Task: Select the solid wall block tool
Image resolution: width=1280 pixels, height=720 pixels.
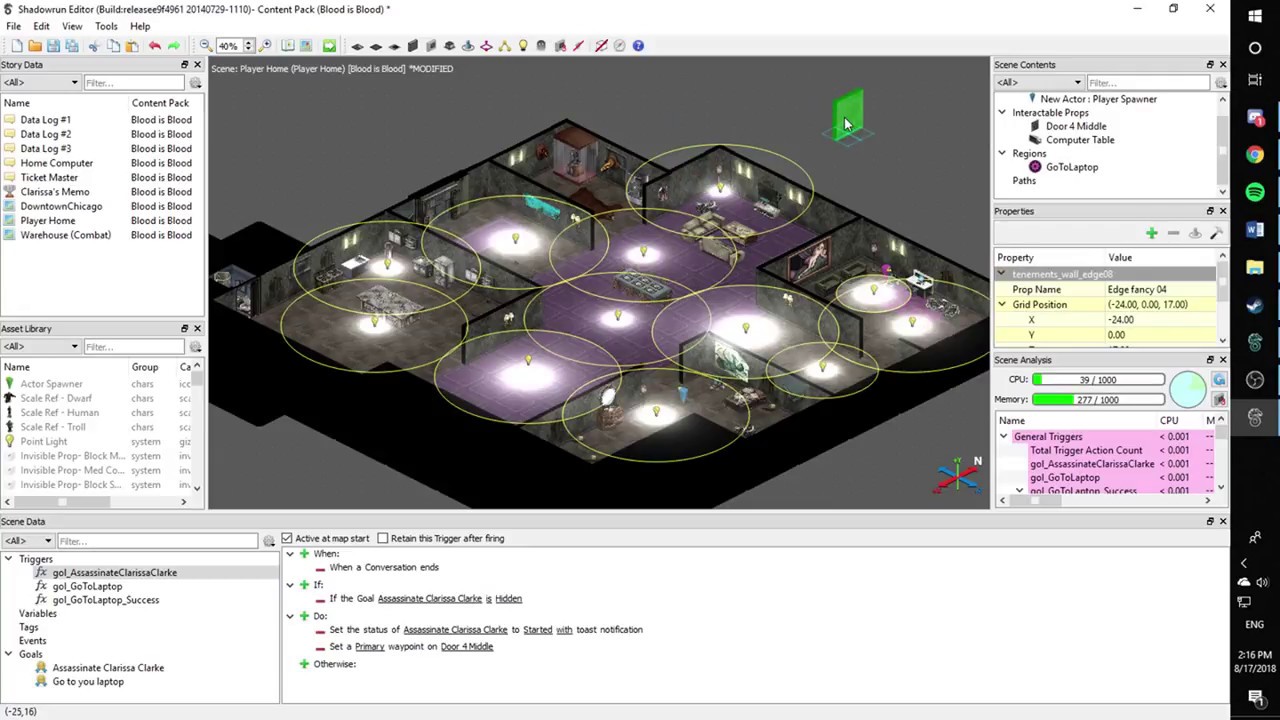Action: coord(412,46)
